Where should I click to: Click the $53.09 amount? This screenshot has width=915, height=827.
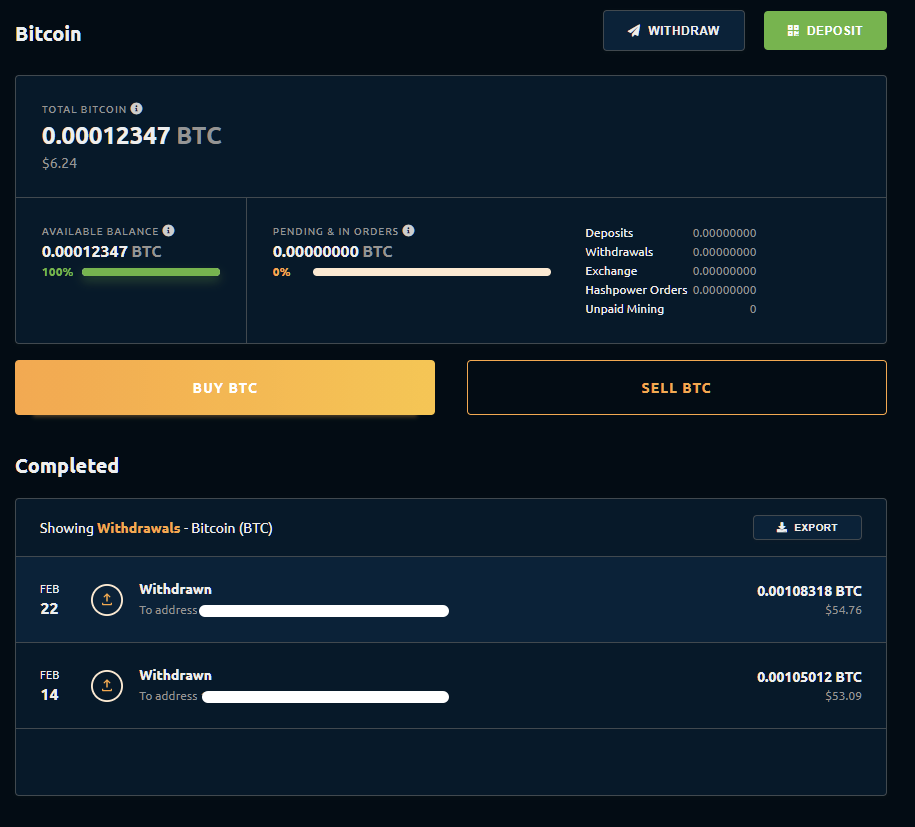843,696
